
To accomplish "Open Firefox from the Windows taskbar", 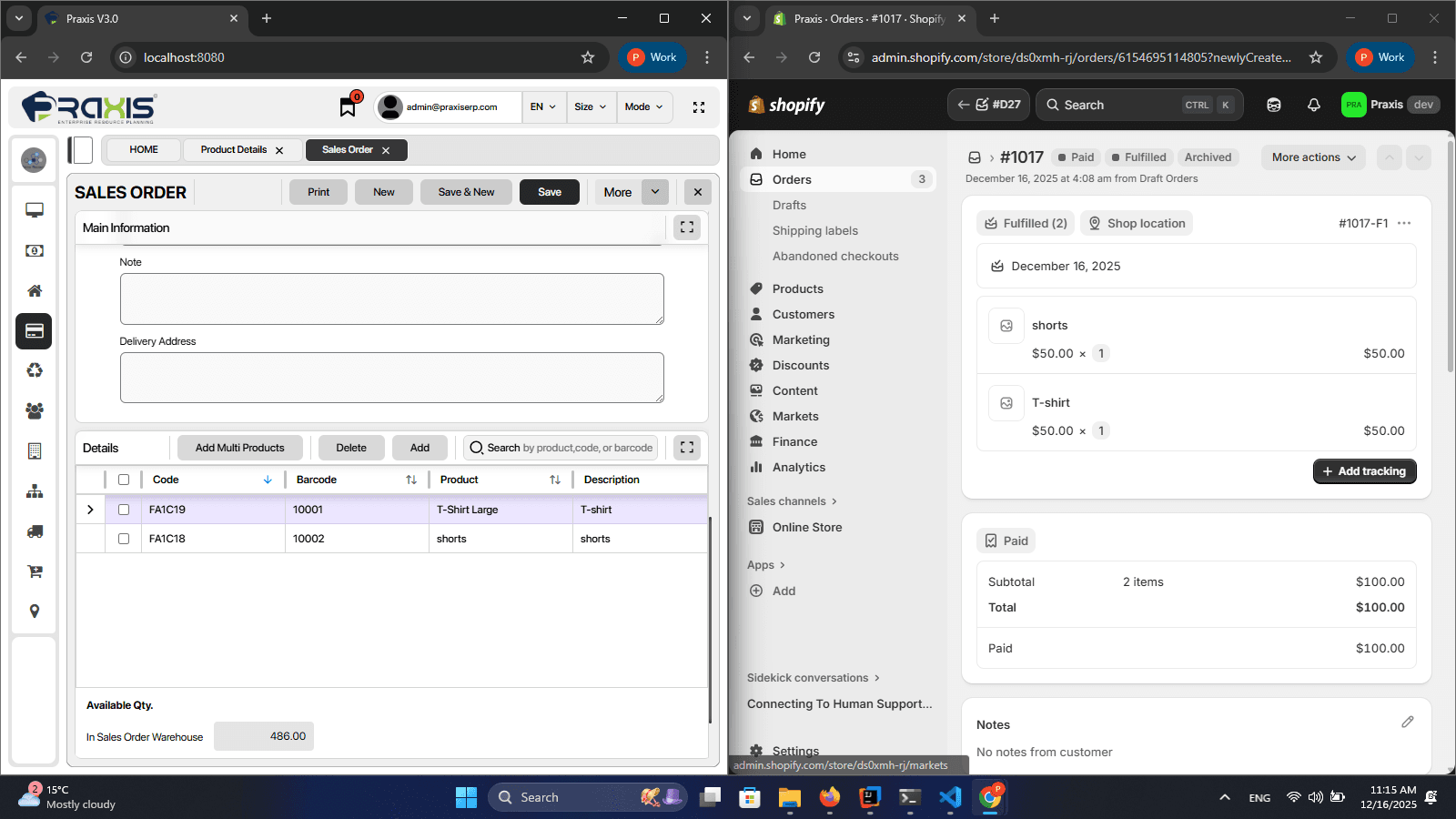I will click(x=830, y=797).
